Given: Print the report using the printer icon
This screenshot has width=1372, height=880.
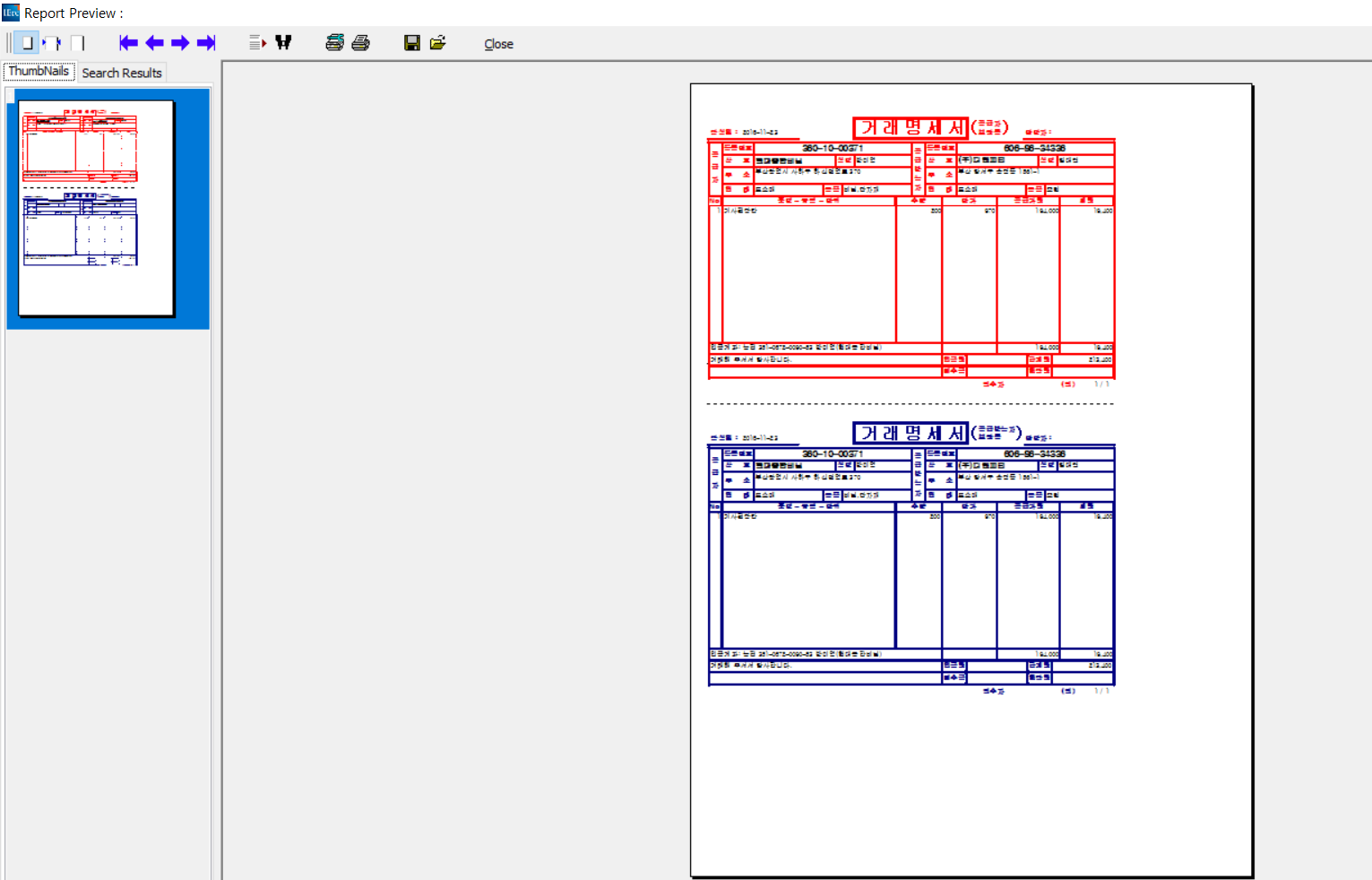Looking at the screenshot, I should pyautogui.click(x=360, y=43).
